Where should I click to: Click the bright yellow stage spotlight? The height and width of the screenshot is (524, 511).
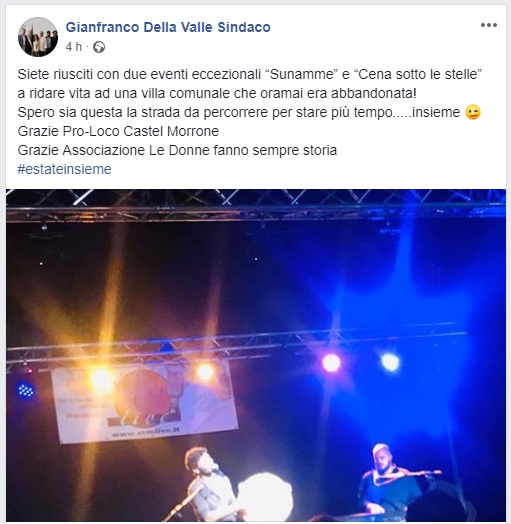[100, 379]
